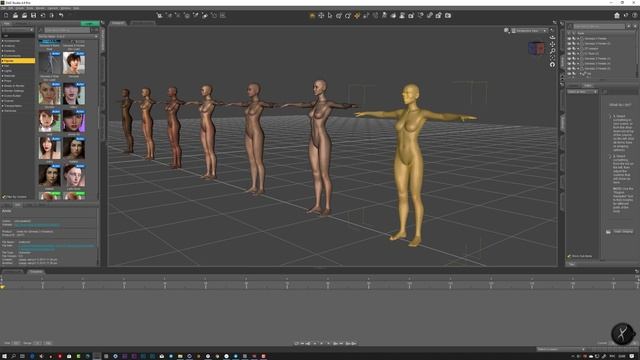The height and width of the screenshot is (360, 640).
Task: Toggle visibility eye of first scene item
Action: pos(569,39)
